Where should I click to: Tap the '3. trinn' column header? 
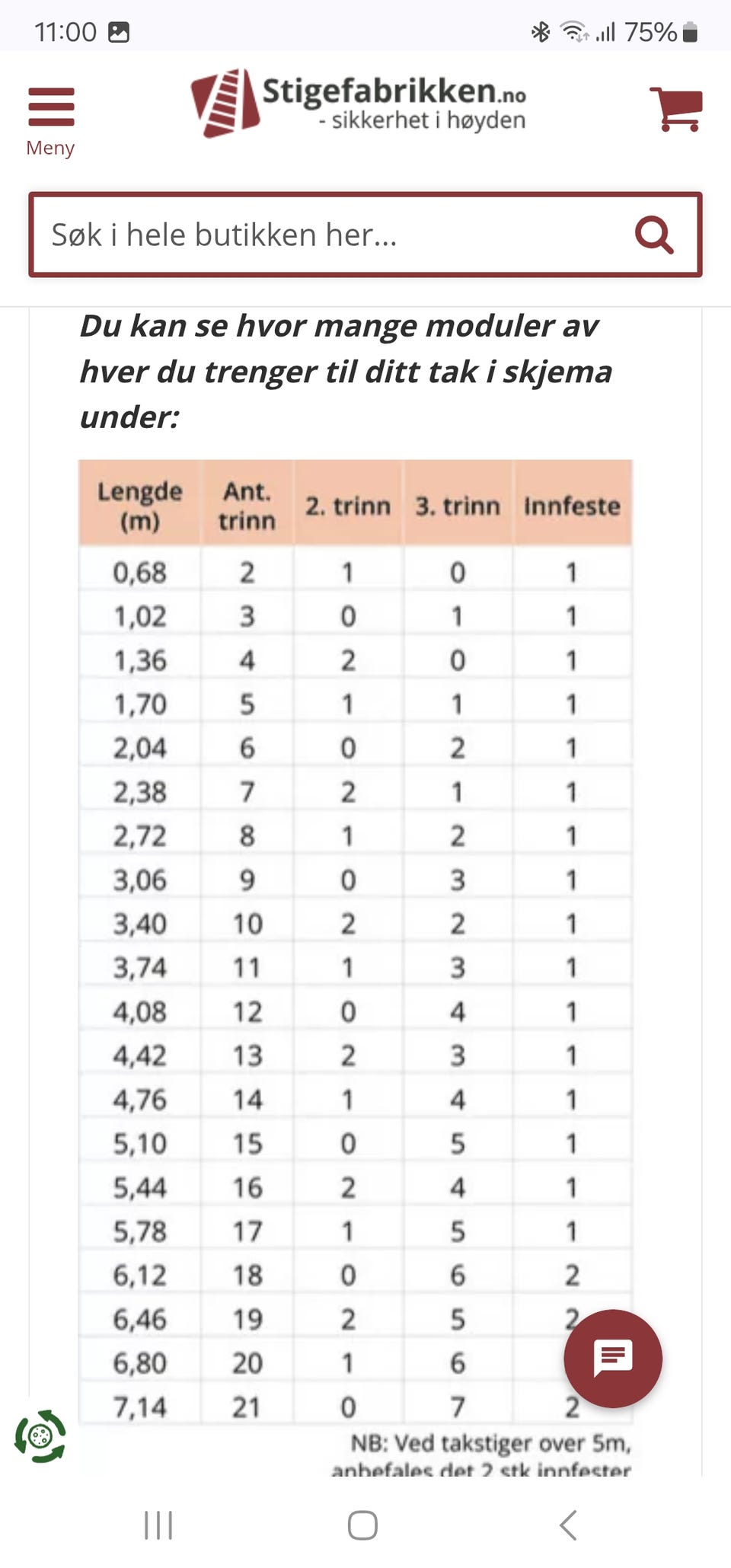(x=458, y=506)
